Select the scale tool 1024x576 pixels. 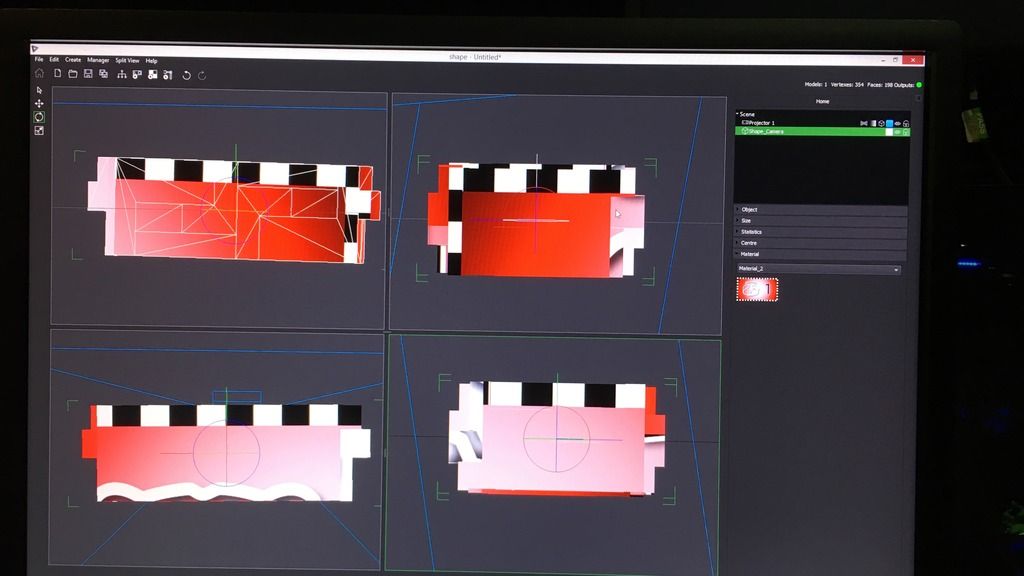click(x=39, y=131)
